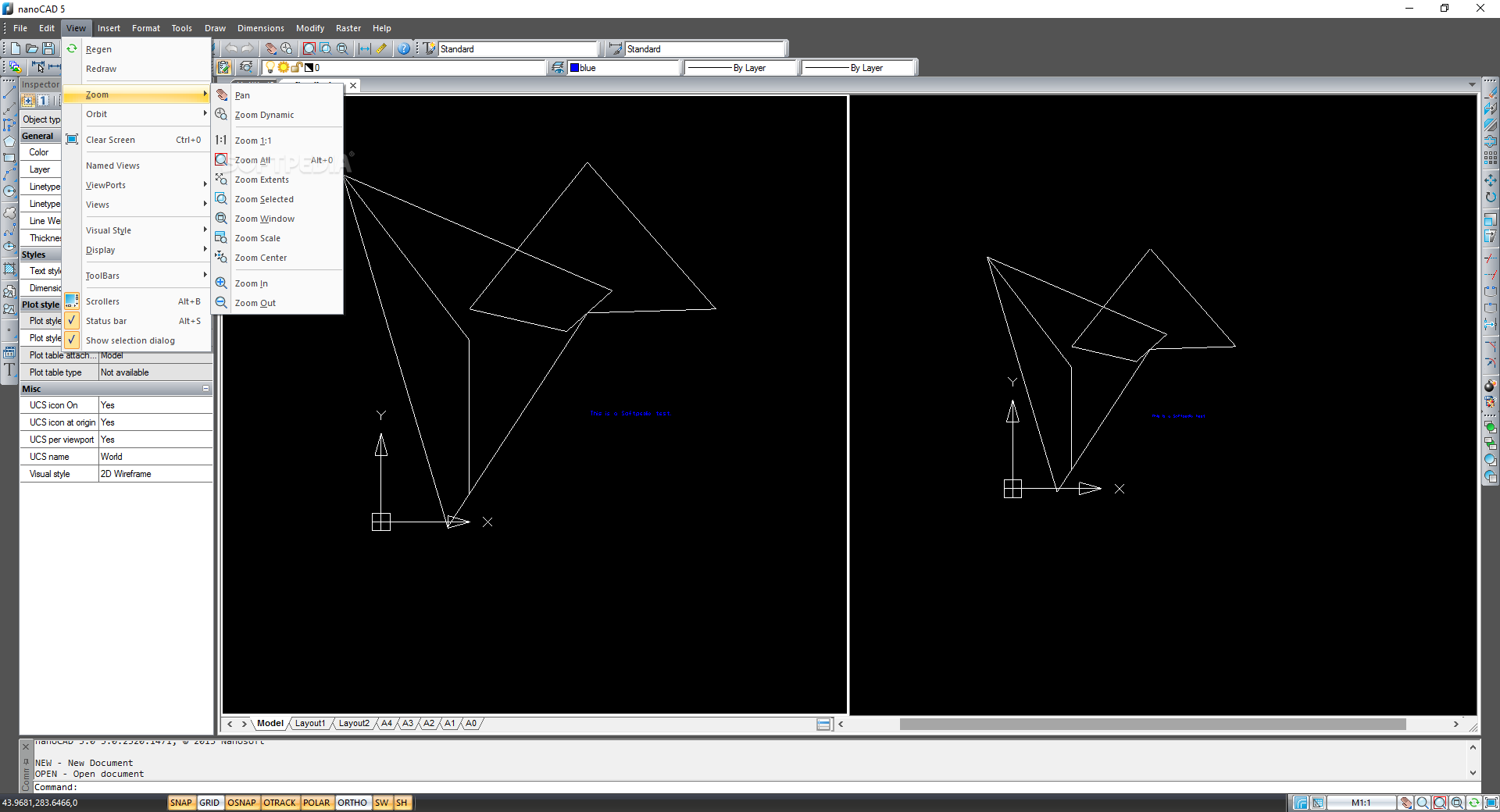Select Zoom In from the submenu
1500x812 pixels.
[x=277, y=283]
